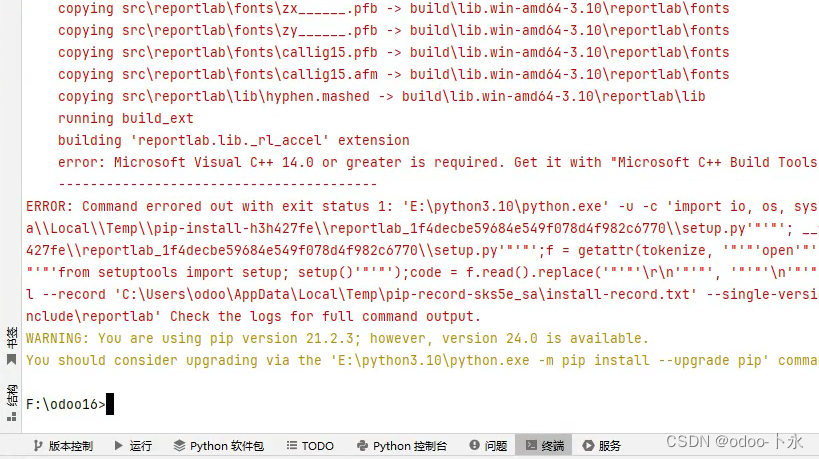Click the callig15.afm copying line
819x459 pixels.
pyautogui.click(x=393, y=74)
